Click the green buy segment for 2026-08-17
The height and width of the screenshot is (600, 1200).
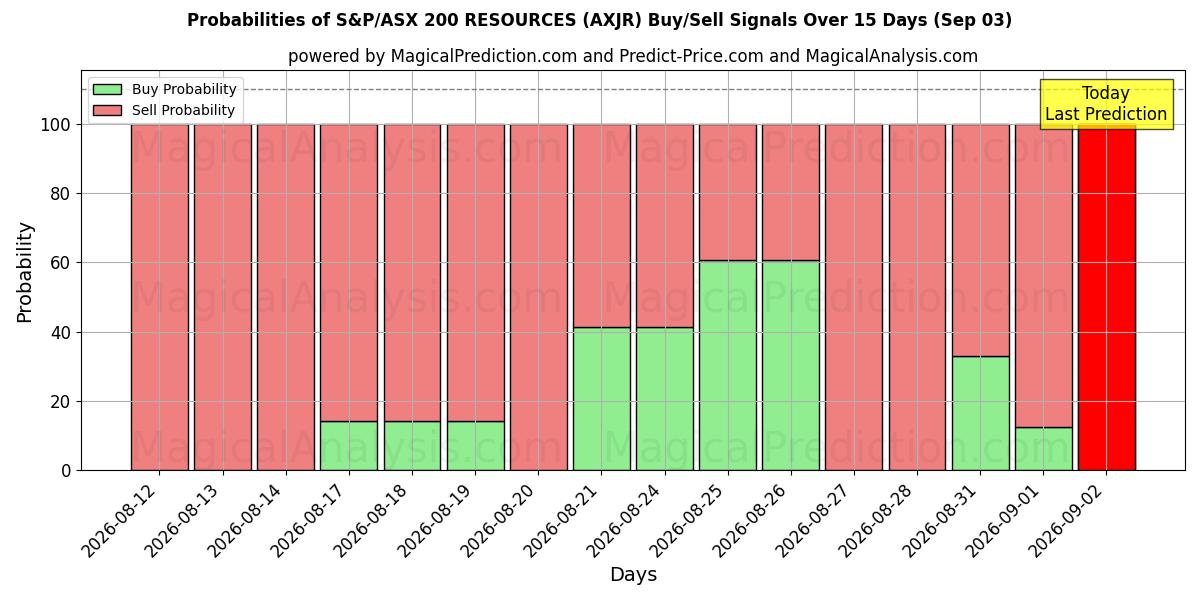pos(349,446)
